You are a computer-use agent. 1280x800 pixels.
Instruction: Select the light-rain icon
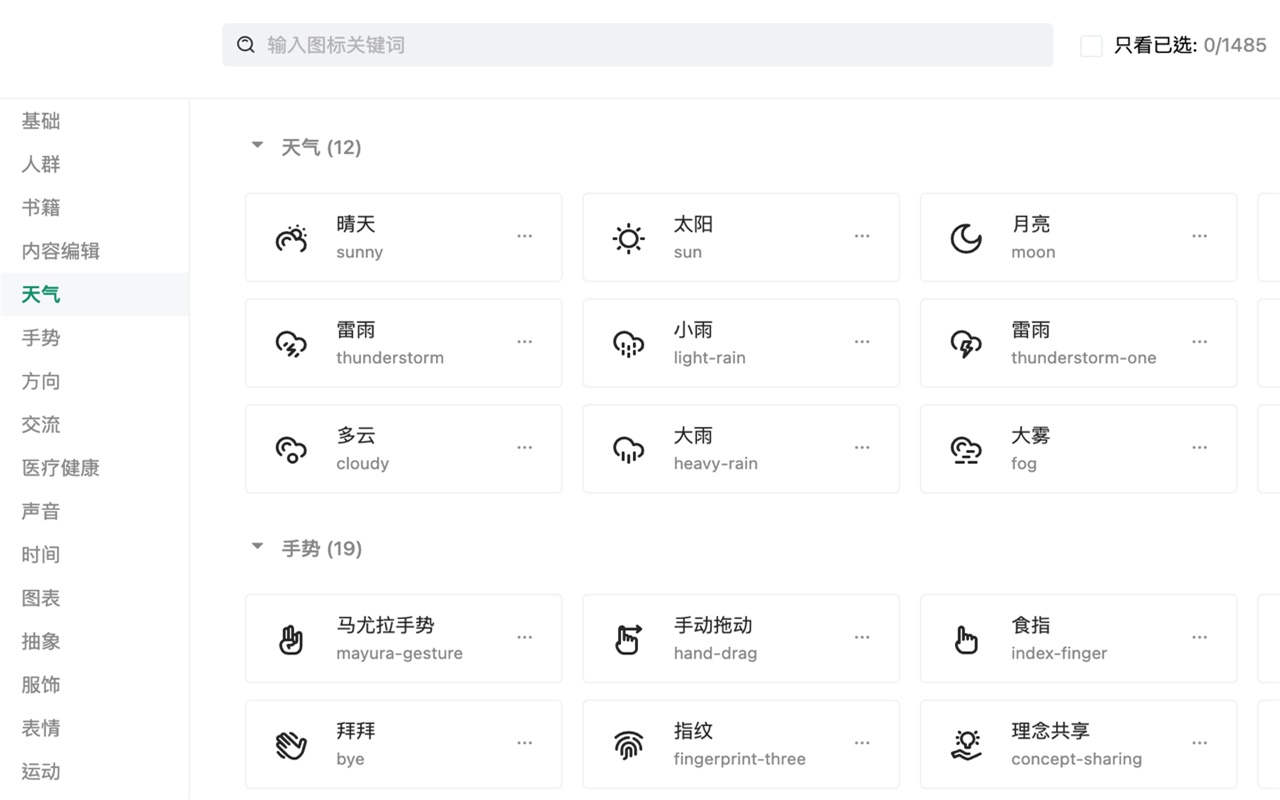pos(629,344)
